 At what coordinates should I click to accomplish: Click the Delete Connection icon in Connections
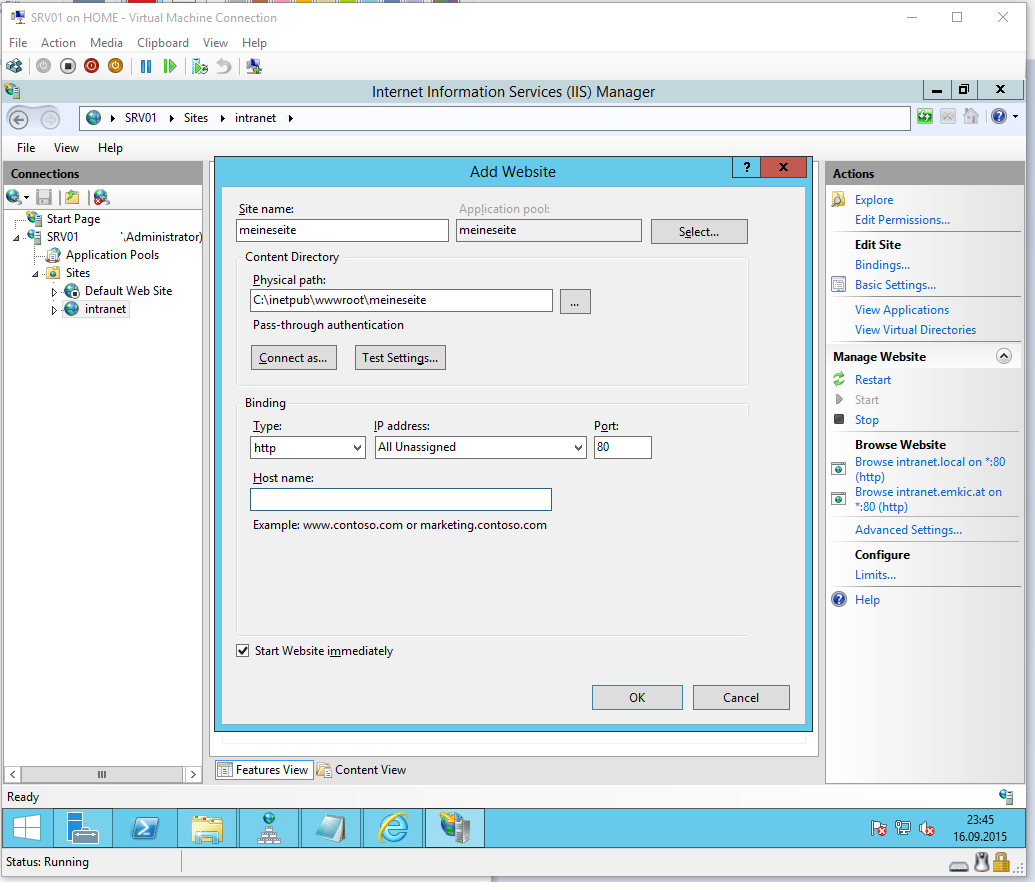pos(101,197)
